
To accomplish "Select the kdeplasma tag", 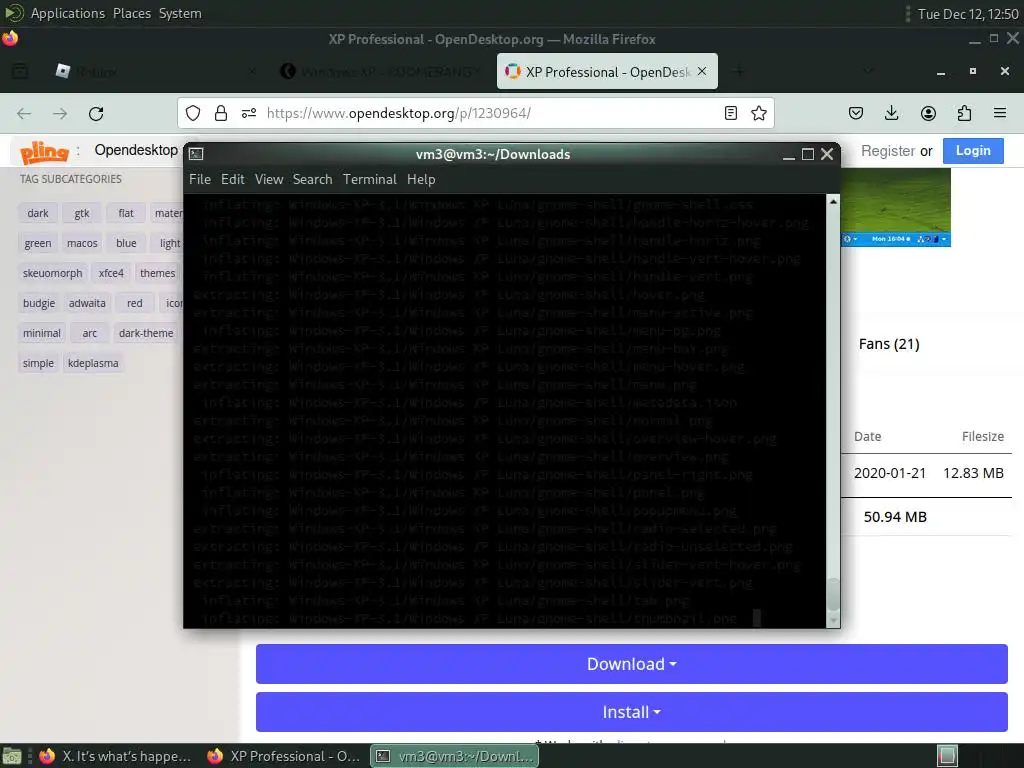I will (x=93, y=363).
